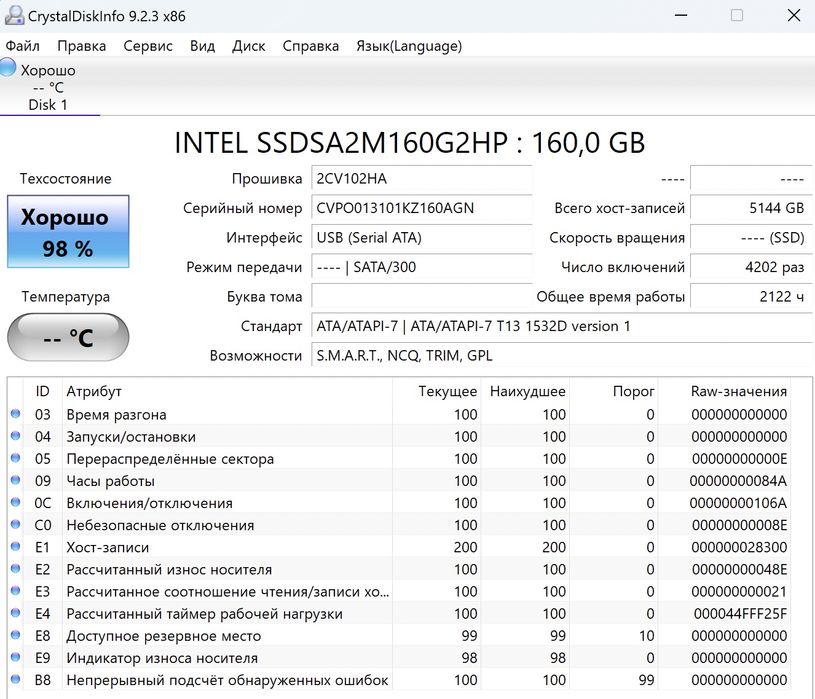Open the Сервис menu
This screenshot has height=699, width=815.
pyautogui.click(x=148, y=46)
